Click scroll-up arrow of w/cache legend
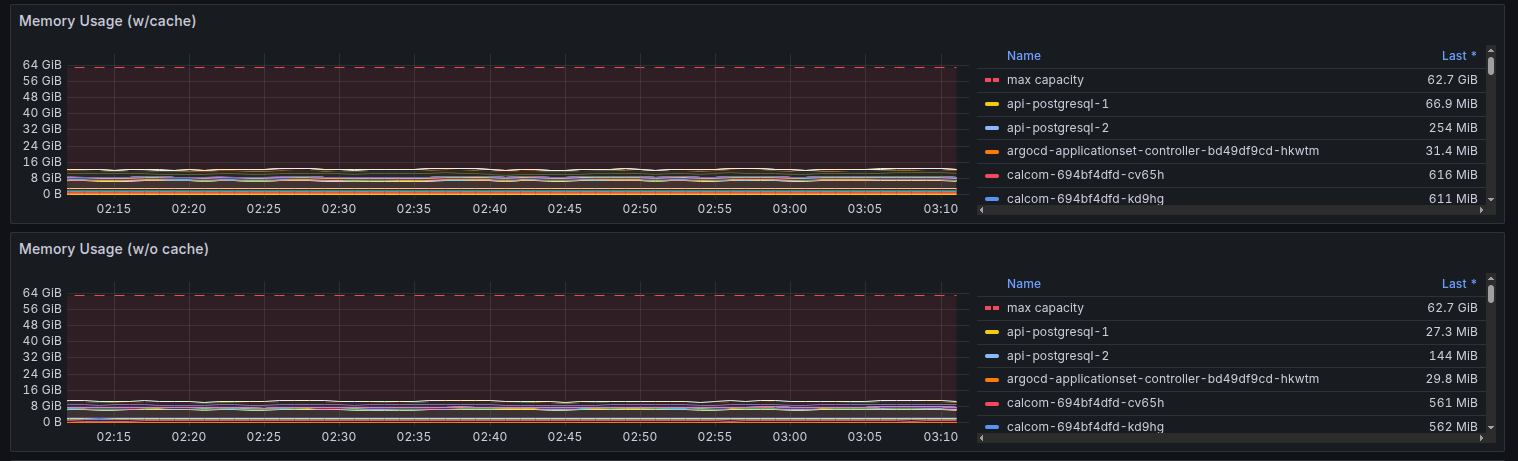 [x=1491, y=50]
